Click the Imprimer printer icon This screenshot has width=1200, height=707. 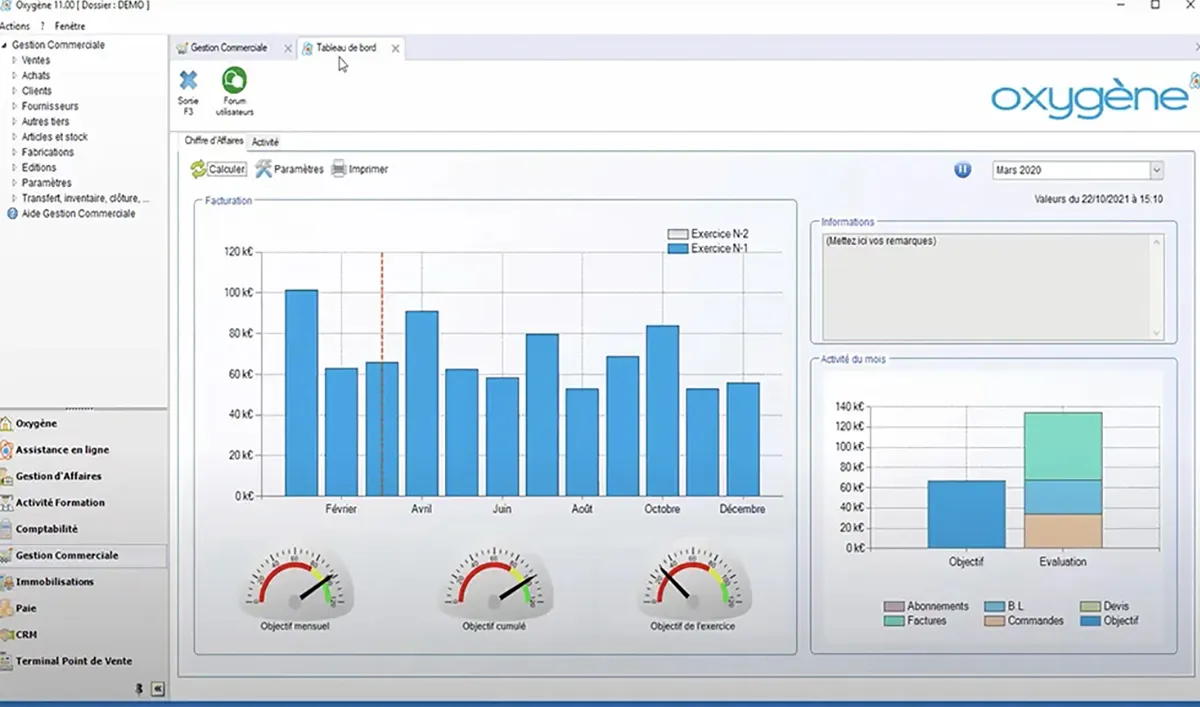click(x=339, y=169)
